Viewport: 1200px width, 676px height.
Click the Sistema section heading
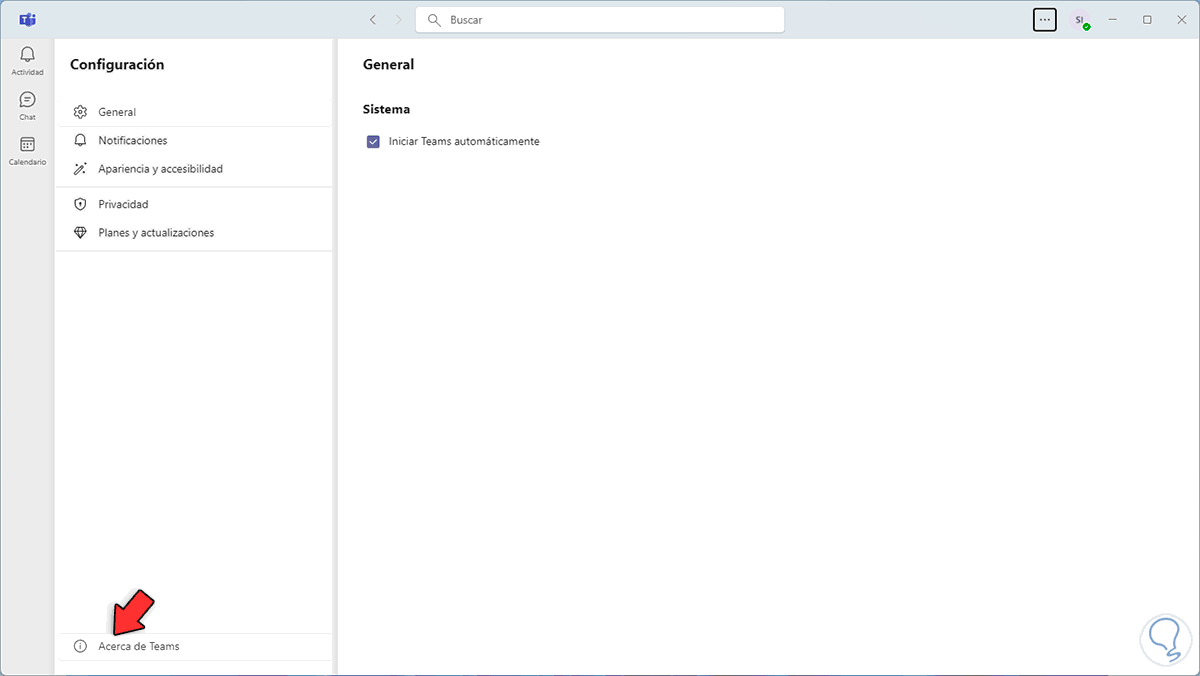[386, 109]
